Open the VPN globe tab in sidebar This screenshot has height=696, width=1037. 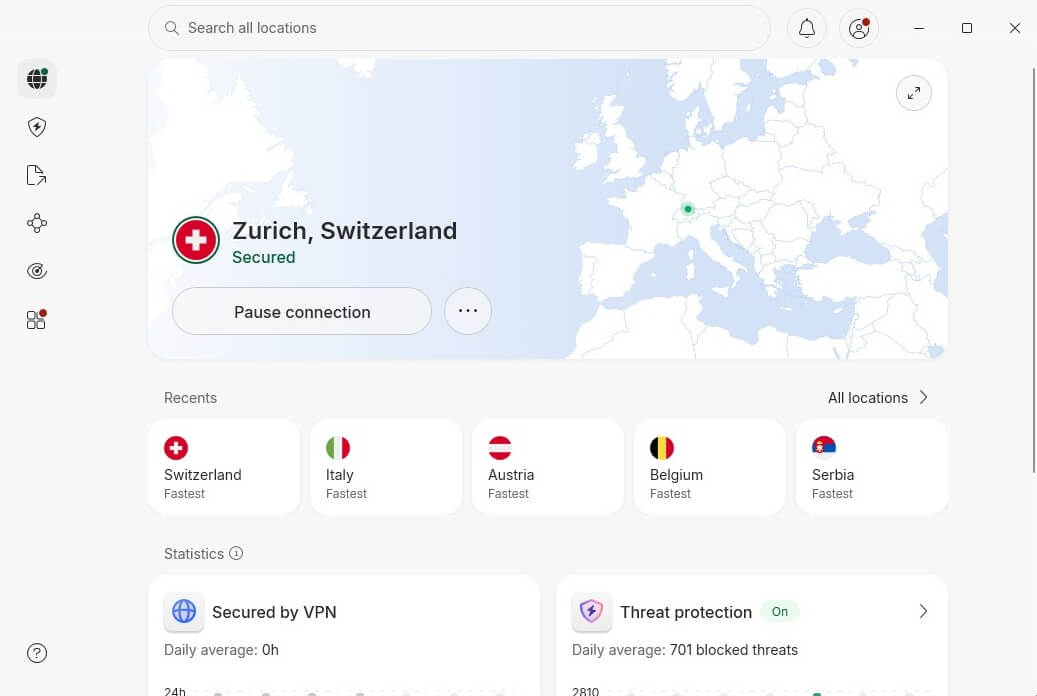37,79
